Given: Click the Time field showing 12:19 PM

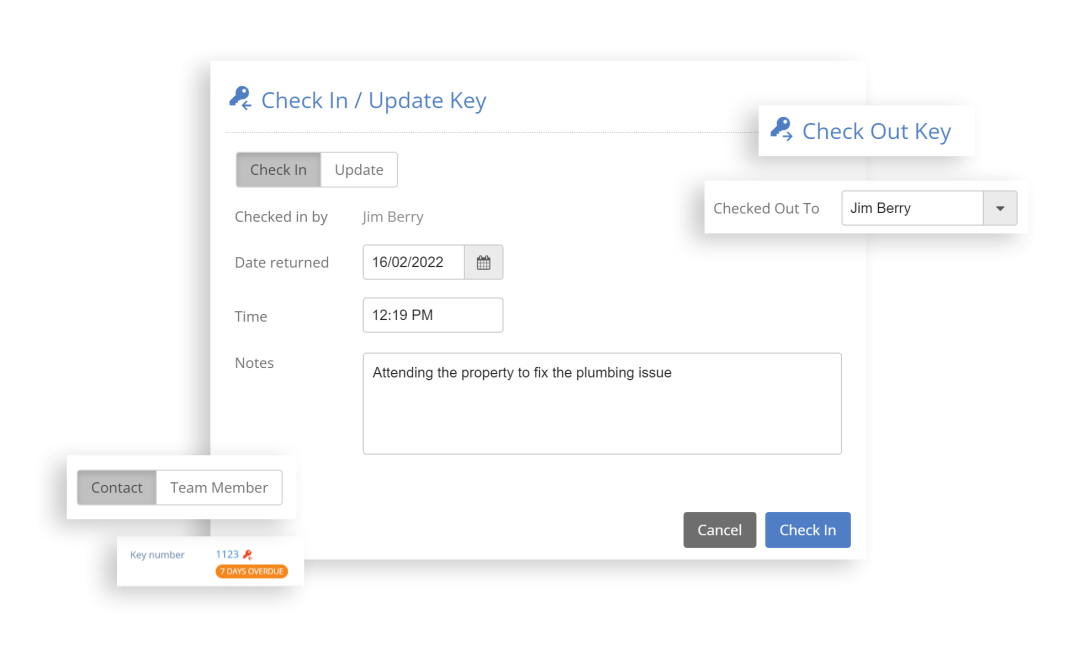Looking at the screenshot, I should (x=432, y=315).
